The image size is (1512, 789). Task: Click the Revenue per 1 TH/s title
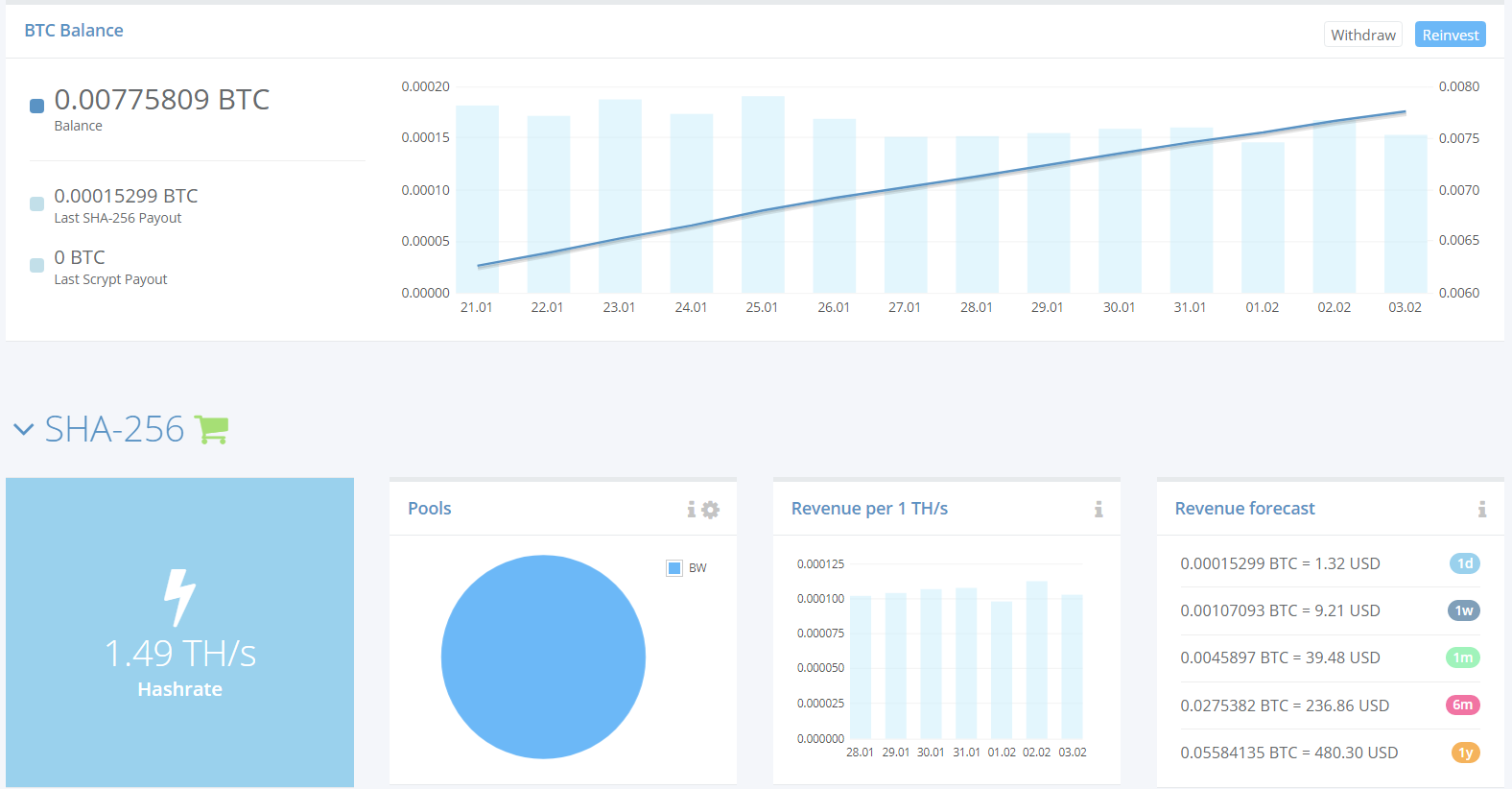pyautogui.click(x=869, y=509)
